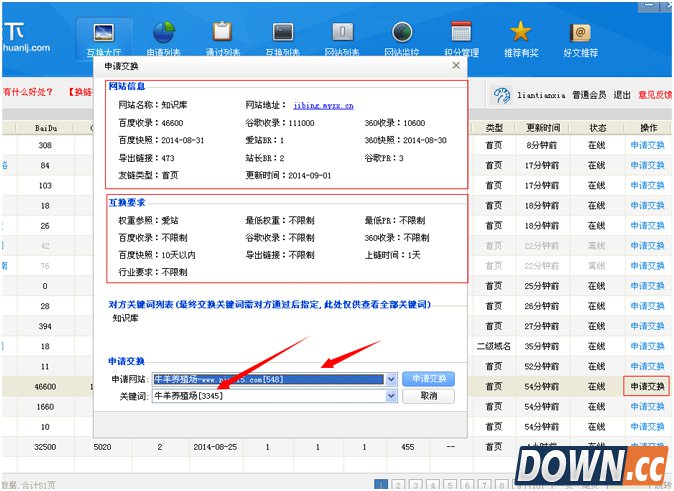Click 申请交换 in the Baidu 103 row
Viewport: 674px width, 491px height.
pos(647,186)
